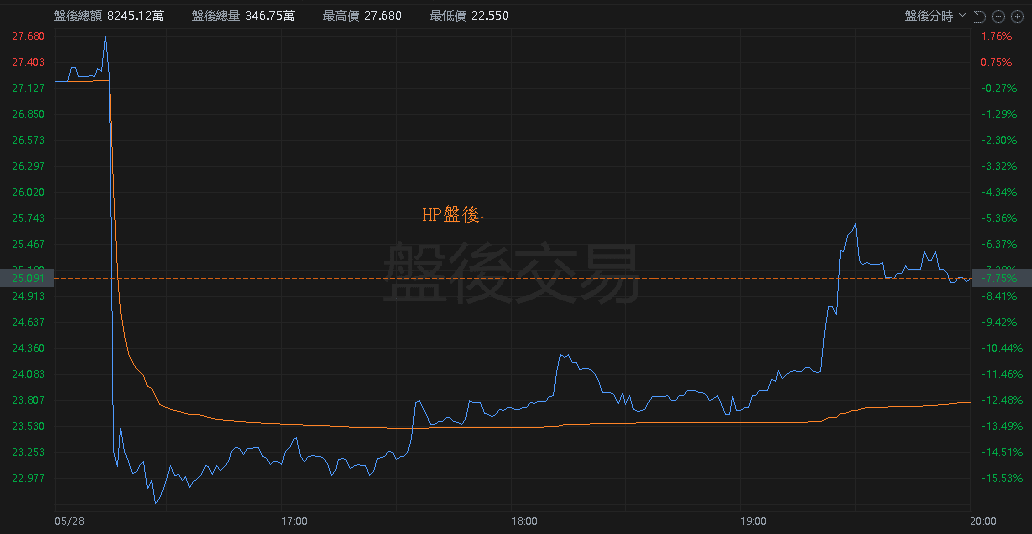Click the -12.48% percent axis label
Image resolution: width=1032 pixels, height=534 pixels.
[1000, 400]
